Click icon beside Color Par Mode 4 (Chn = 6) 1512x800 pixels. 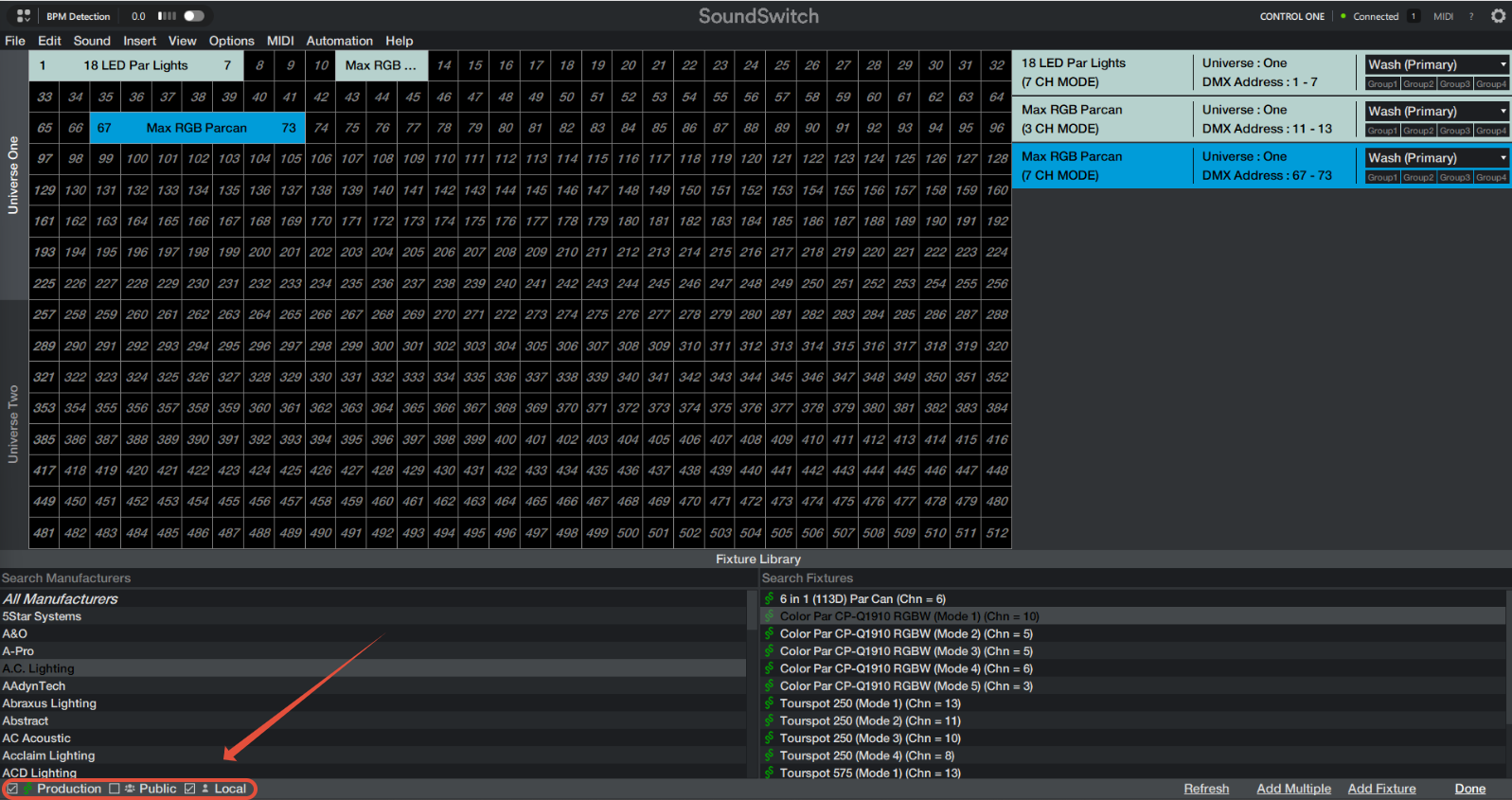click(x=770, y=668)
